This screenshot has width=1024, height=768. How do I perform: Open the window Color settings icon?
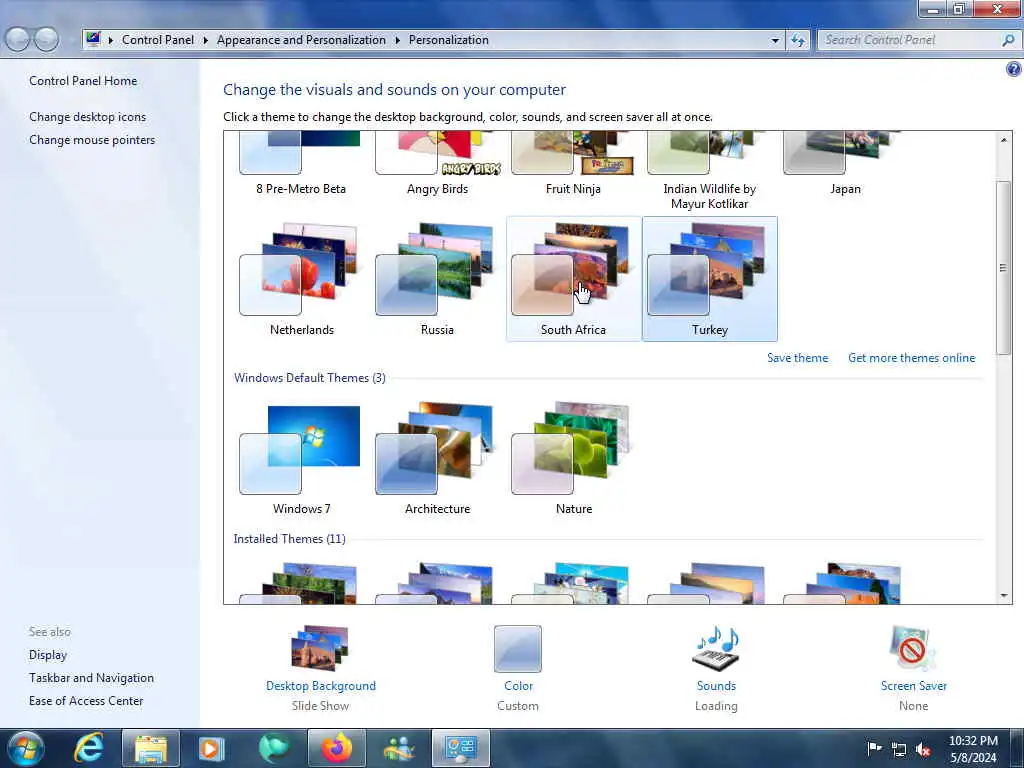[518, 648]
